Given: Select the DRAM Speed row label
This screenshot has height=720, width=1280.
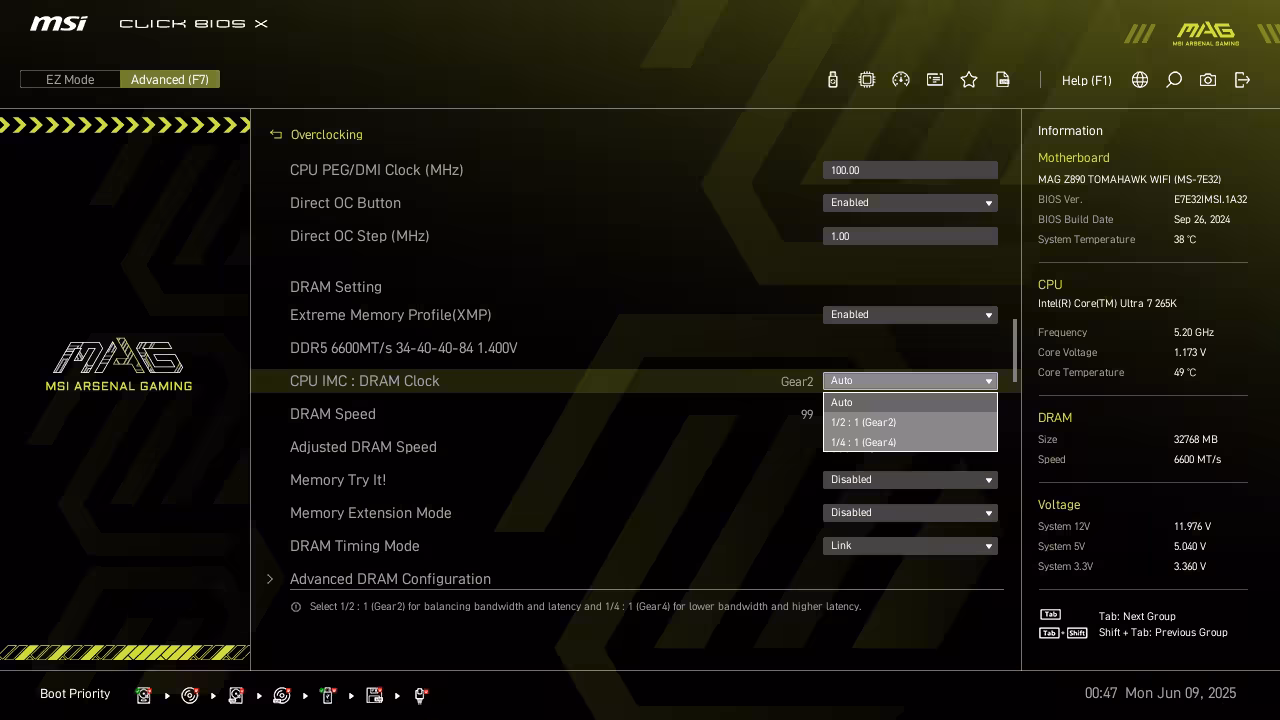Looking at the screenshot, I should tap(333, 414).
